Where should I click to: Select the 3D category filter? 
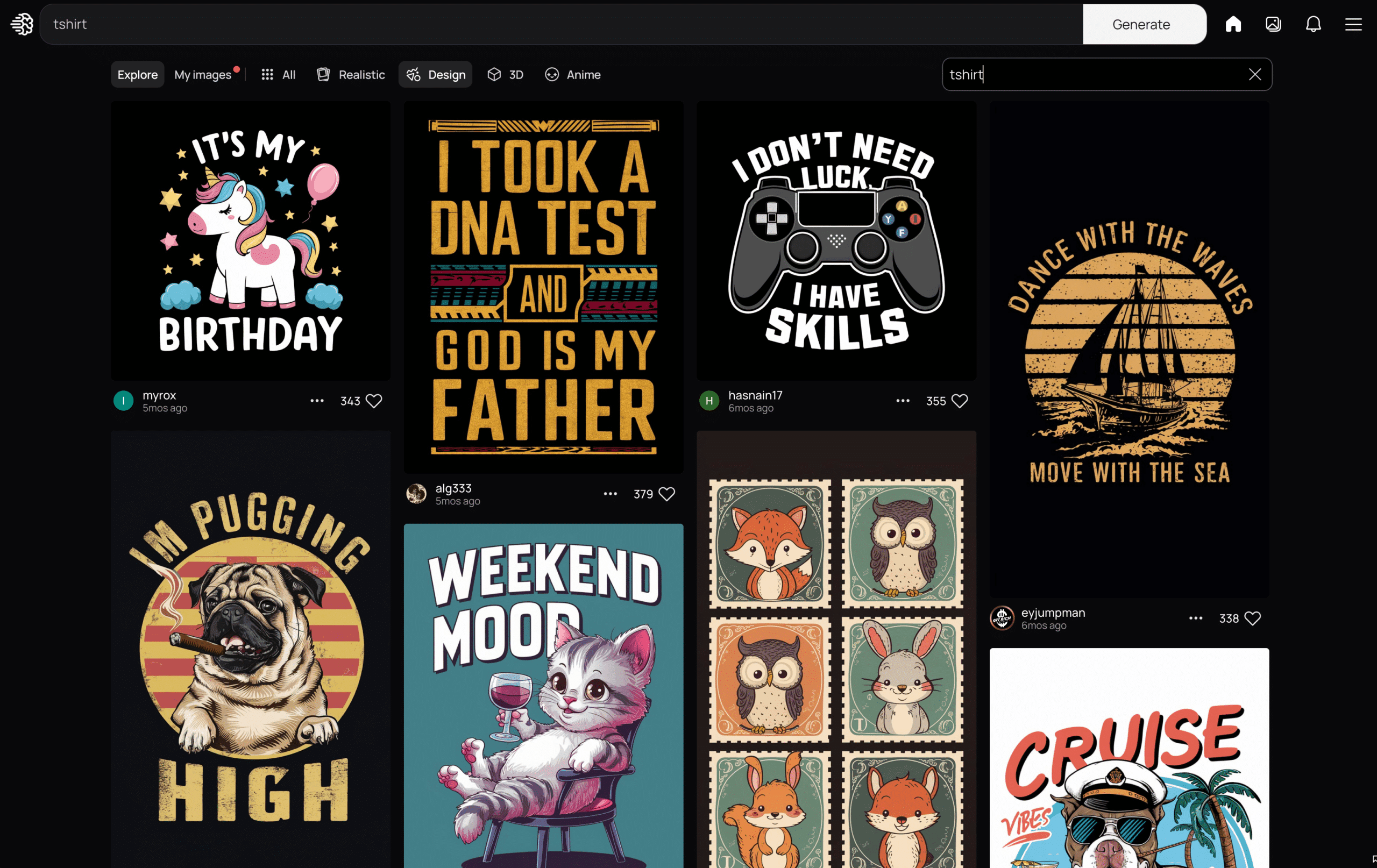click(505, 74)
